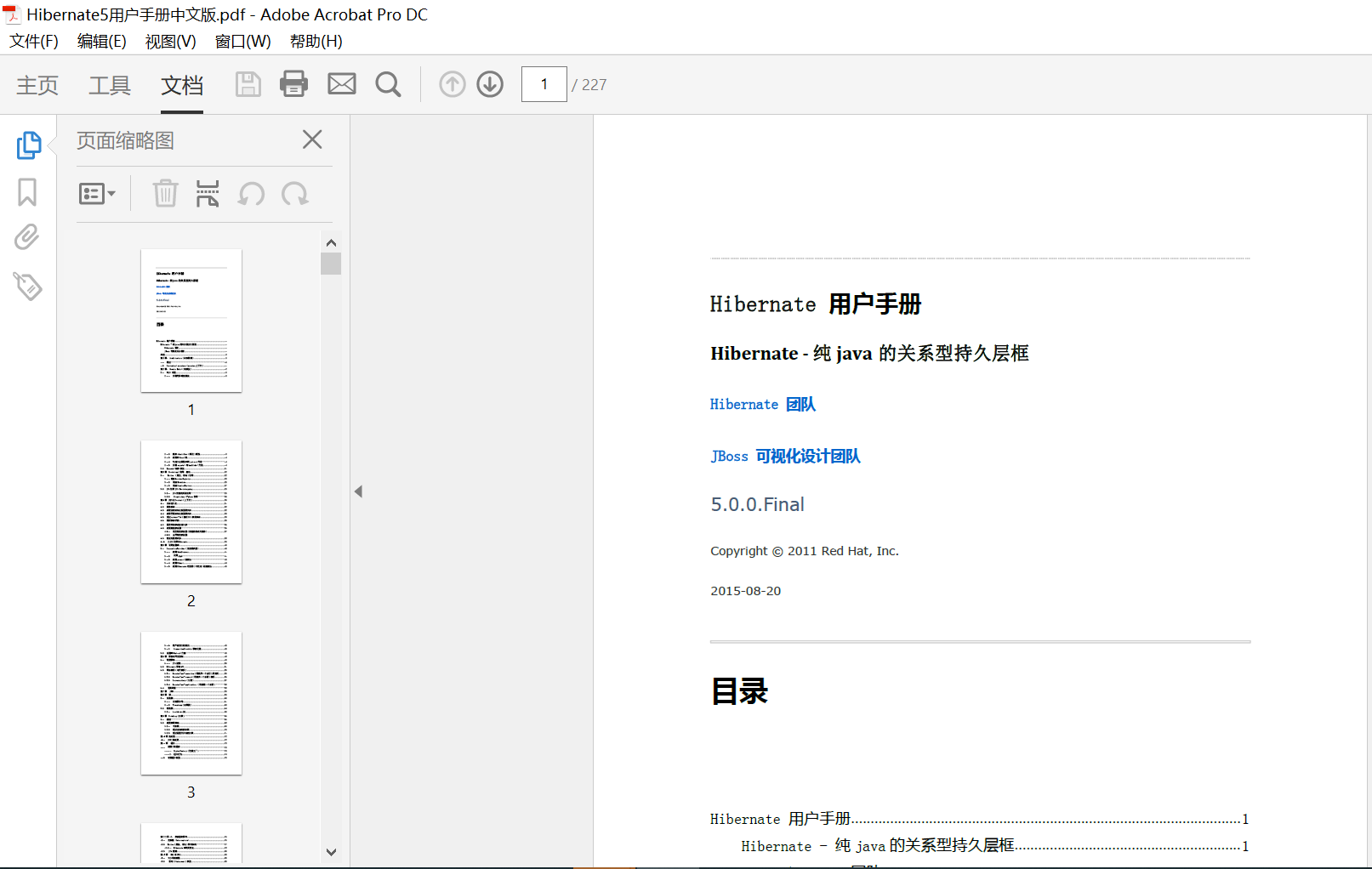This screenshot has height=869, width=1372.
Task: Open the Attachments paperclip panel
Action: [27, 237]
